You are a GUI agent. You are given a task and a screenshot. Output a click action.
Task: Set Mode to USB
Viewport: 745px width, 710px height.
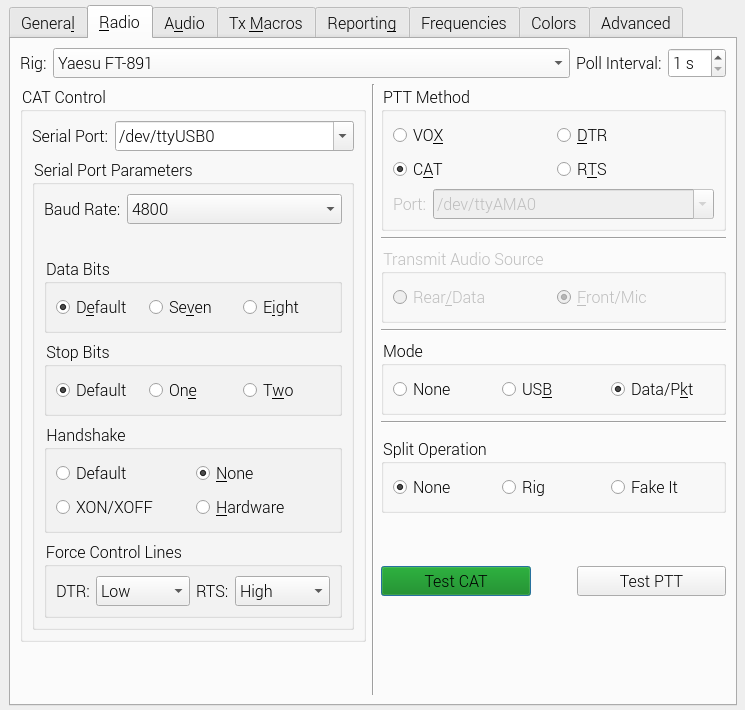pyautogui.click(x=527, y=389)
